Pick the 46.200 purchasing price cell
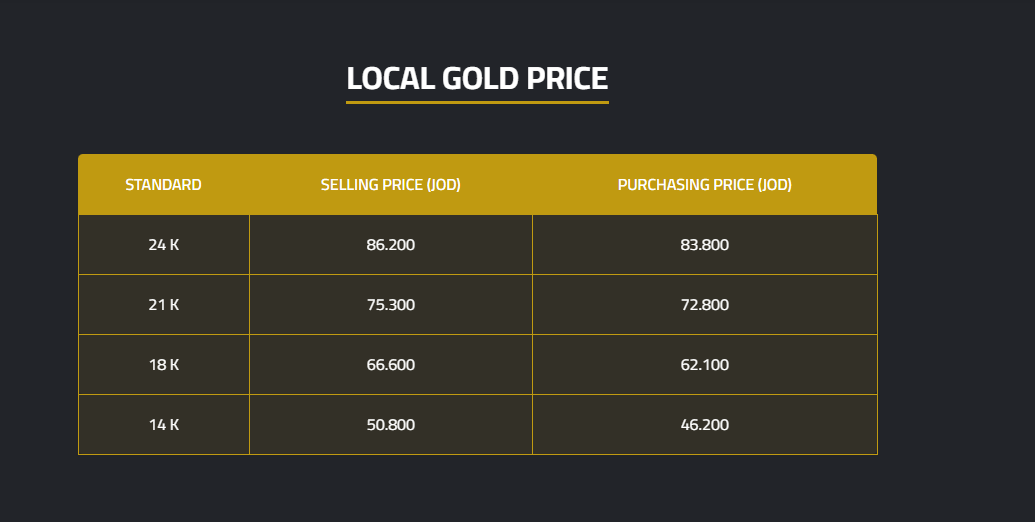1035x522 pixels. (x=704, y=425)
